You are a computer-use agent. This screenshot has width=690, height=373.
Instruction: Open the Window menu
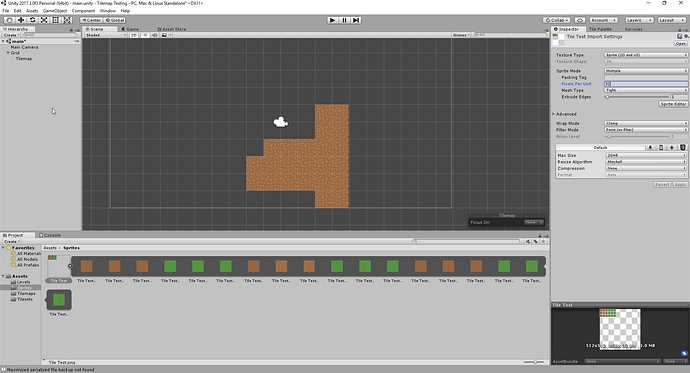coord(108,11)
